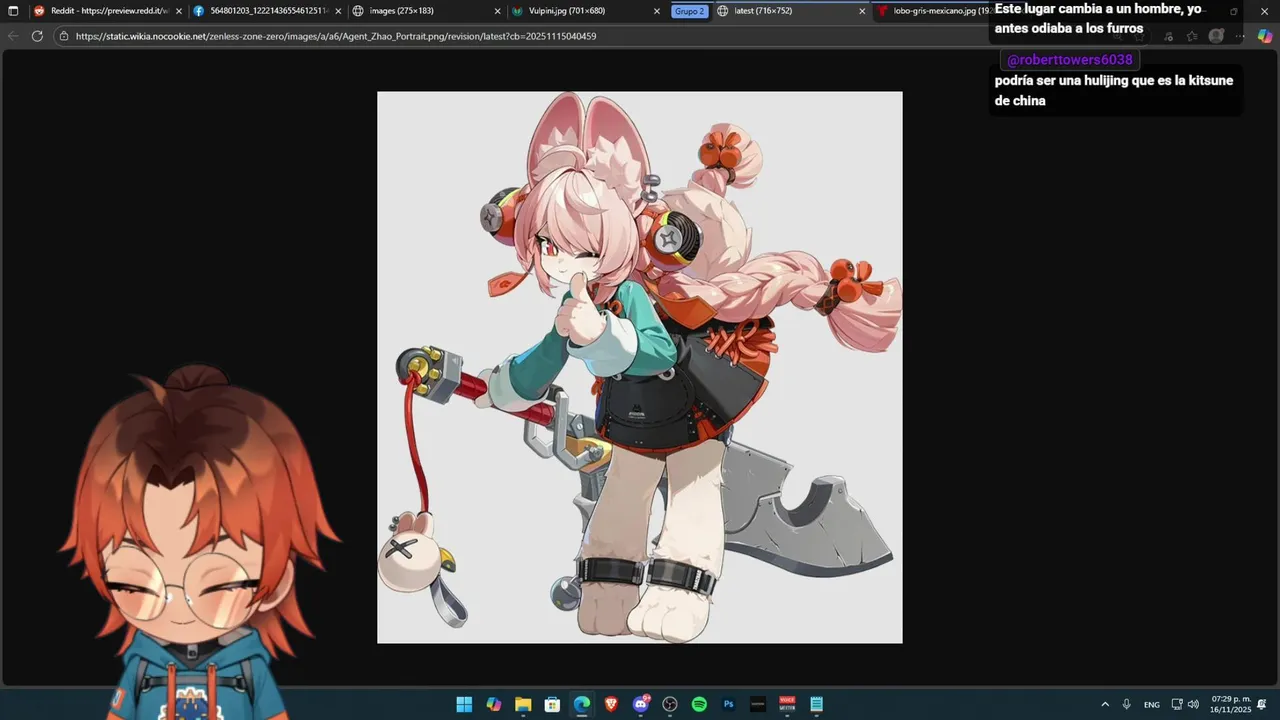Switch to OBS Studio in the taskbar
Viewport: 1280px width, 720px height.
(670, 704)
